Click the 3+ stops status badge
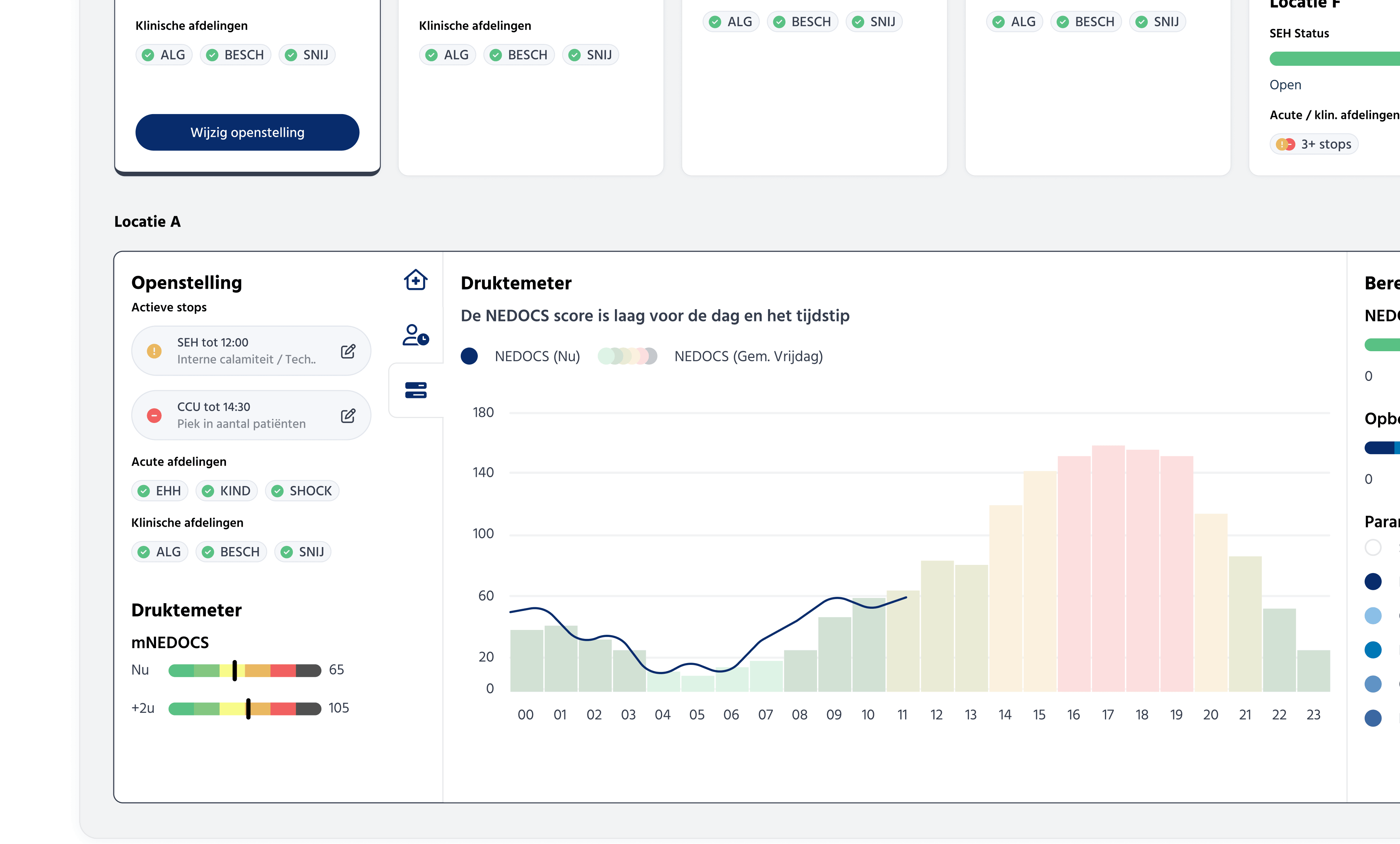 (1314, 144)
